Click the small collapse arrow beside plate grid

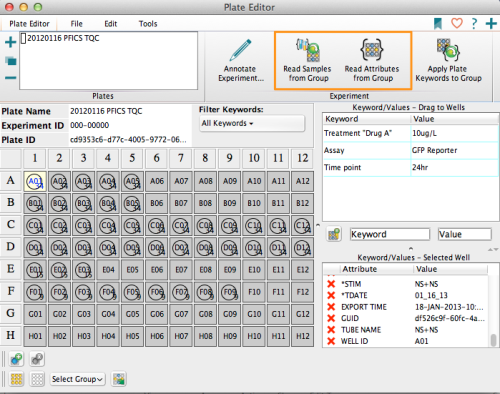click(x=318, y=225)
